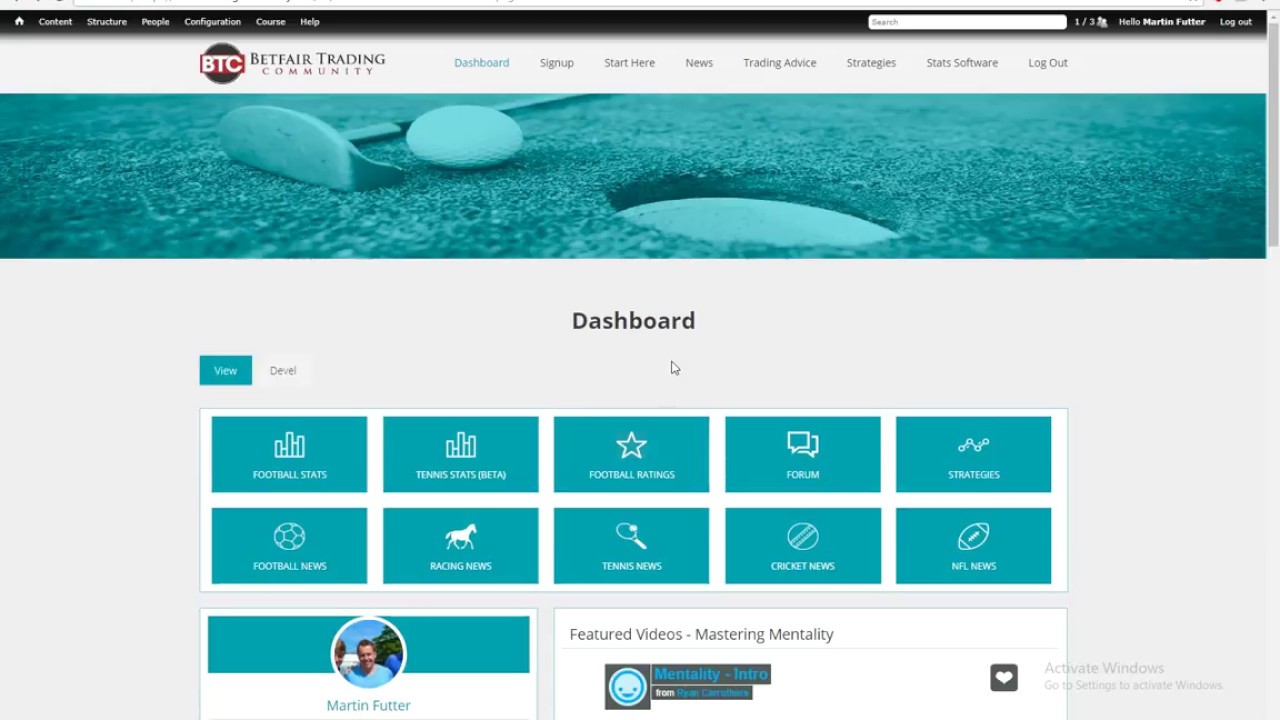The image size is (1280, 720).
Task: Click Martin Futter profile picture
Action: [368, 653]
